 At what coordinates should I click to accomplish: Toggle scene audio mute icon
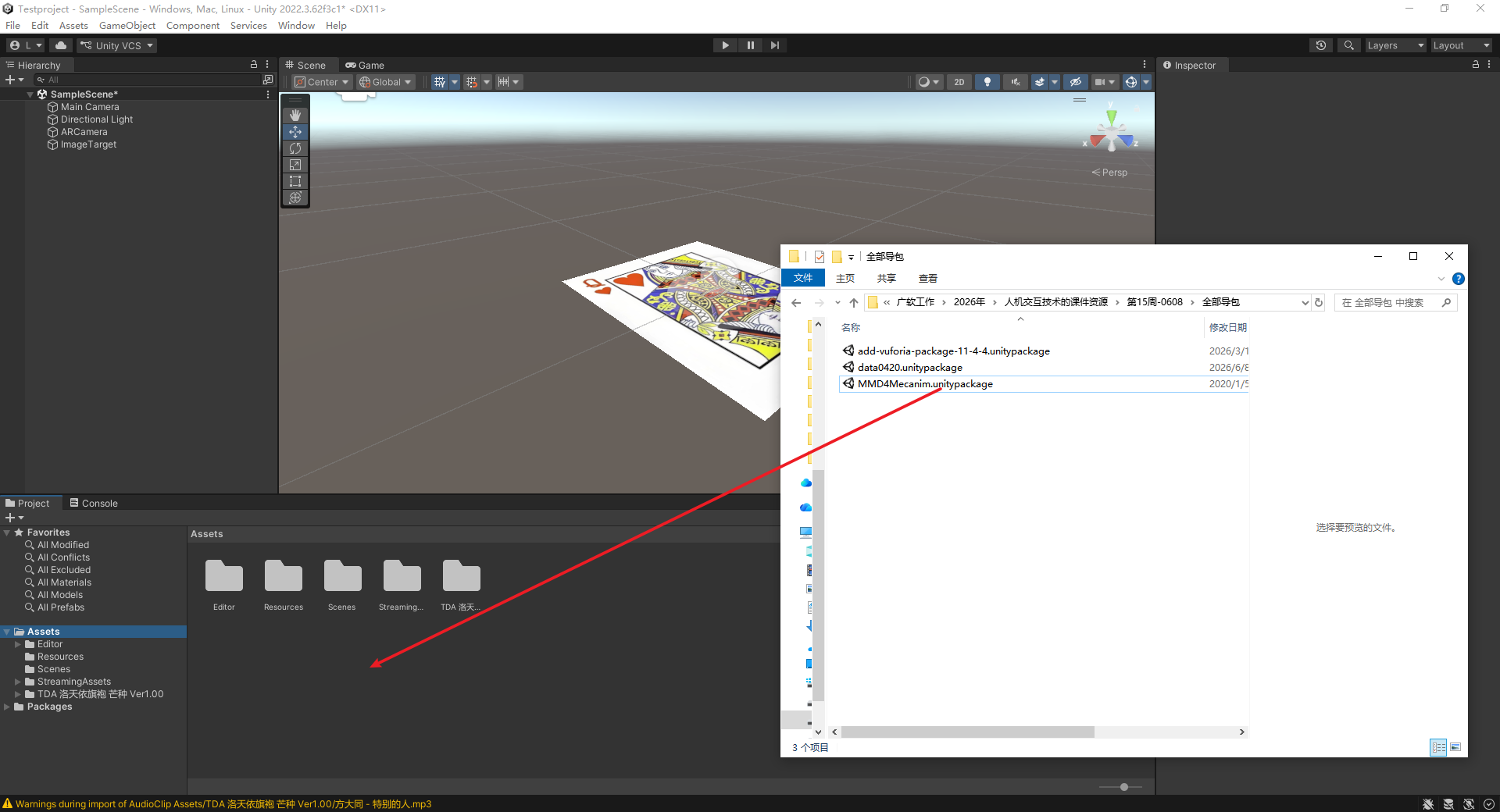tap(1016, 82)
